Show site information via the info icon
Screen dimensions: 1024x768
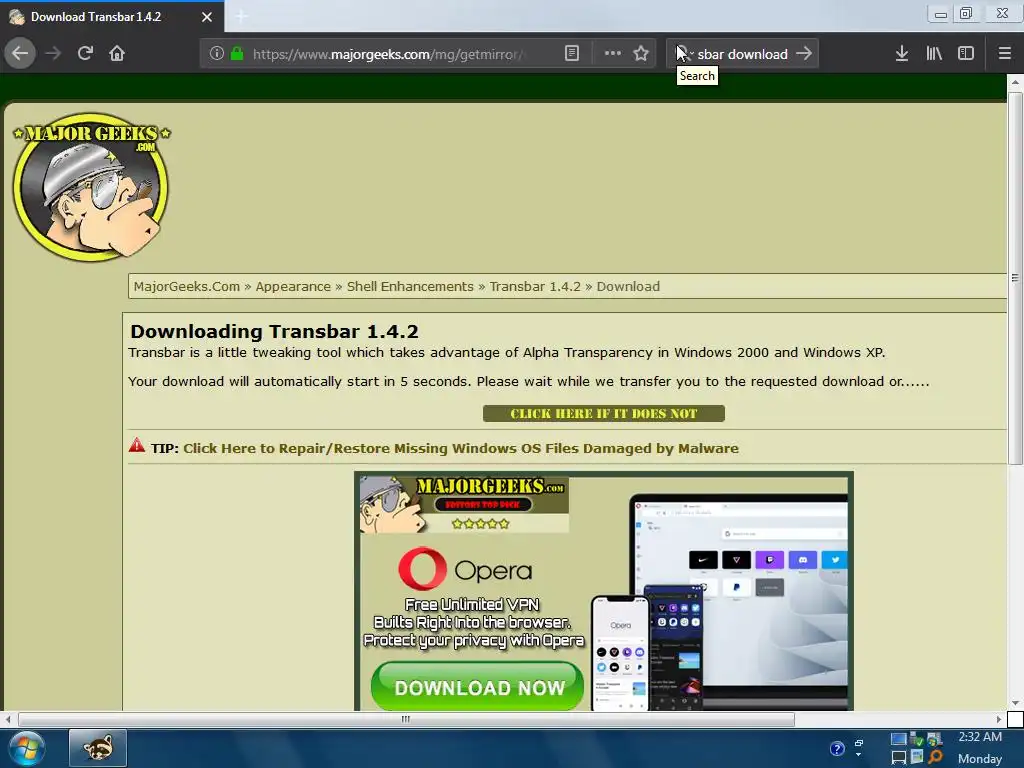click(x=217, y=54)
